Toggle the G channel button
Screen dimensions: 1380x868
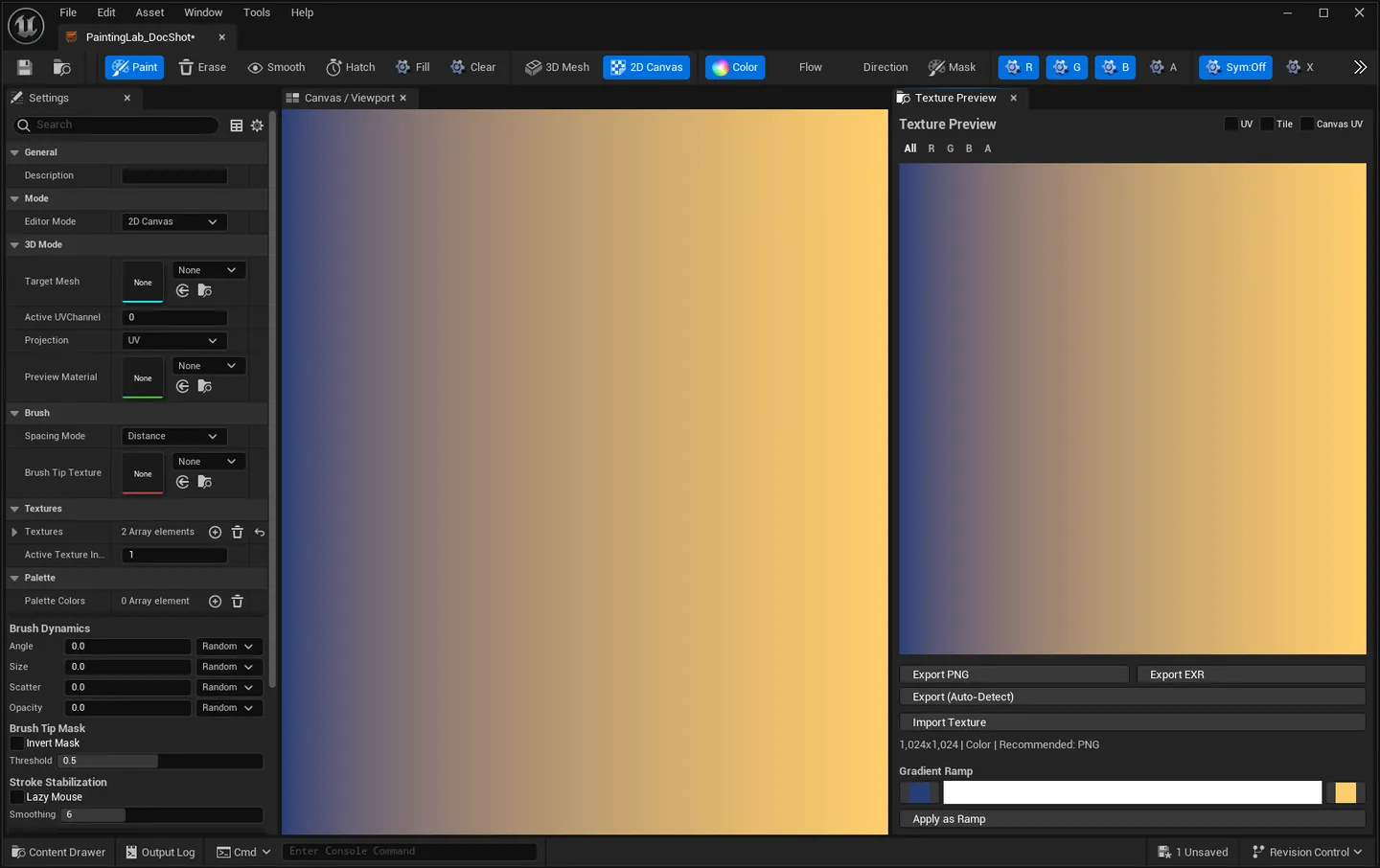[x=1067, y=67]
